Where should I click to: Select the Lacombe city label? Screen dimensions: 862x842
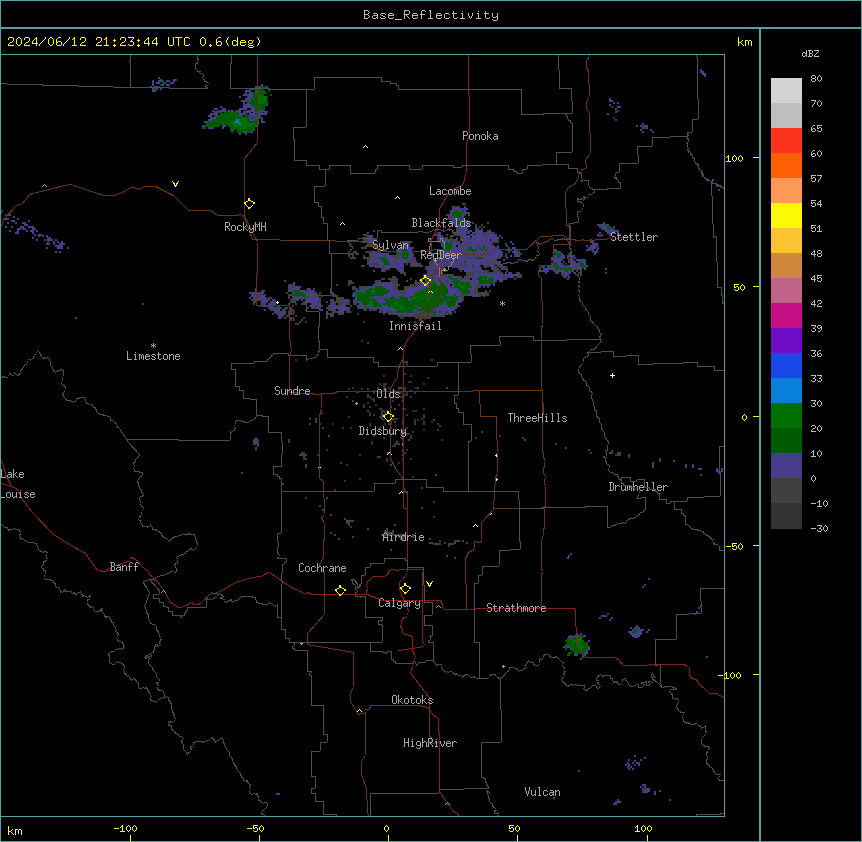pos(450,191)
